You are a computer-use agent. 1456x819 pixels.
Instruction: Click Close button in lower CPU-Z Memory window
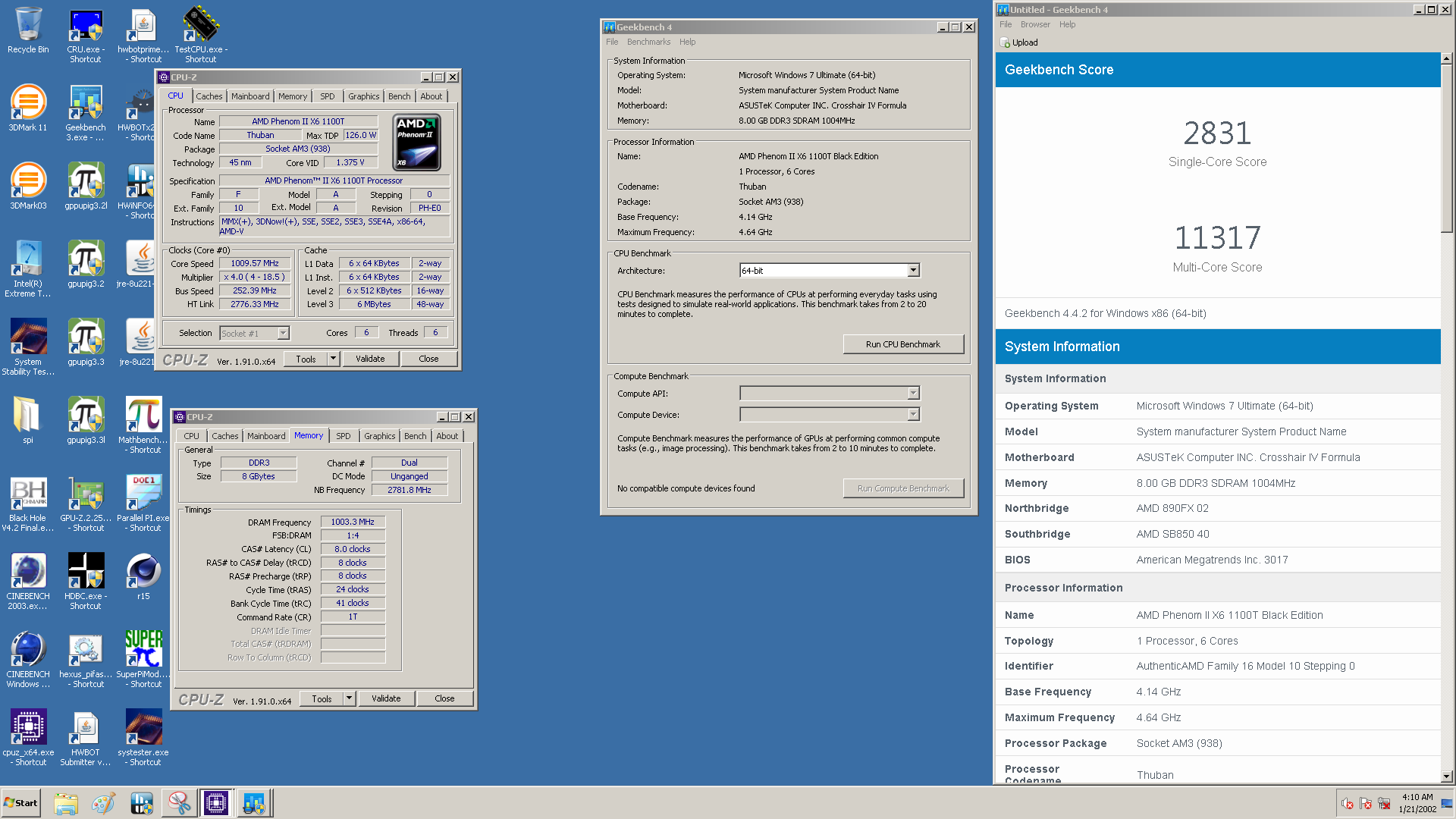coord(444,698)
